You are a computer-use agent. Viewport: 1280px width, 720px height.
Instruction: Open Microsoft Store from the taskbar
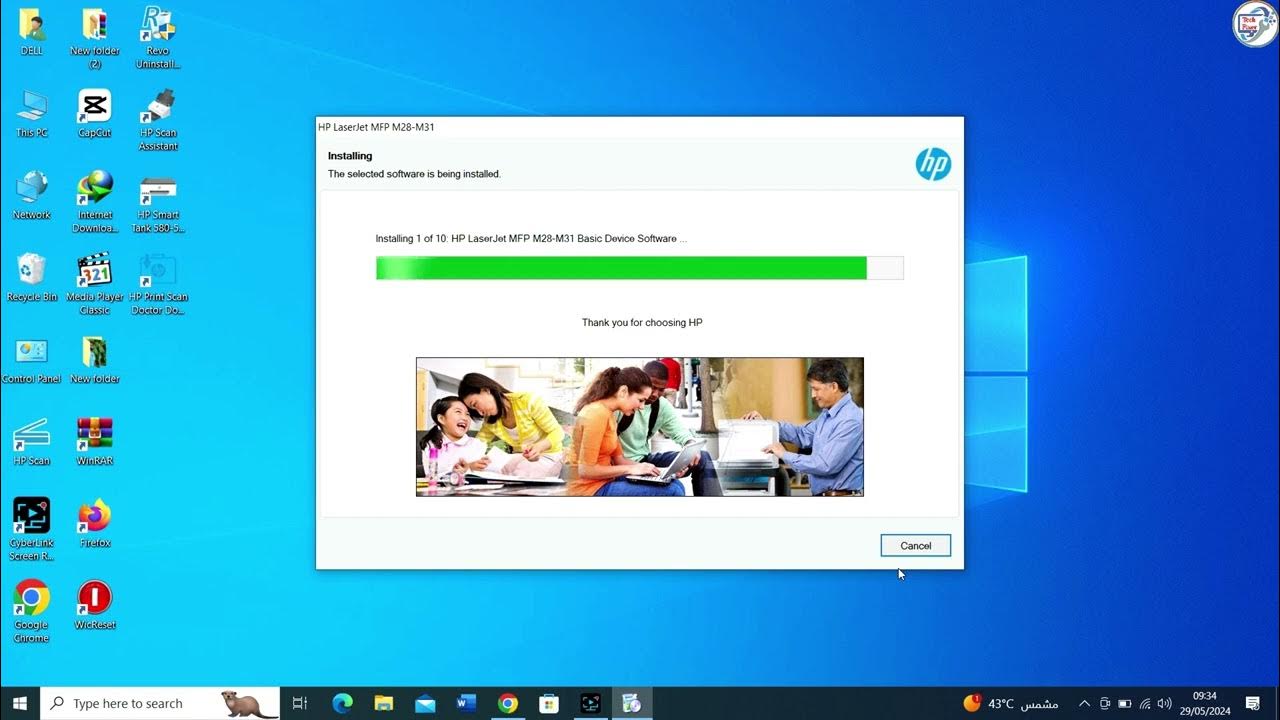[x=549, y=703]
